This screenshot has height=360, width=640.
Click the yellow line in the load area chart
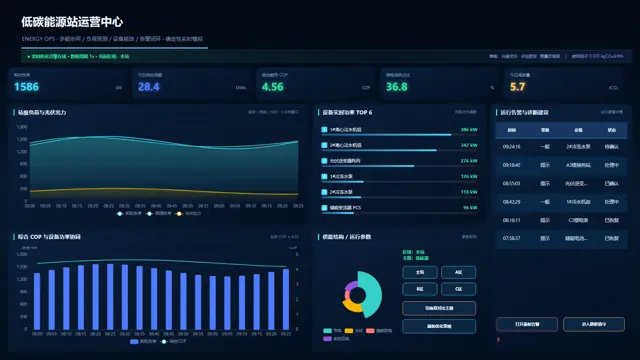tap(163, 190)
